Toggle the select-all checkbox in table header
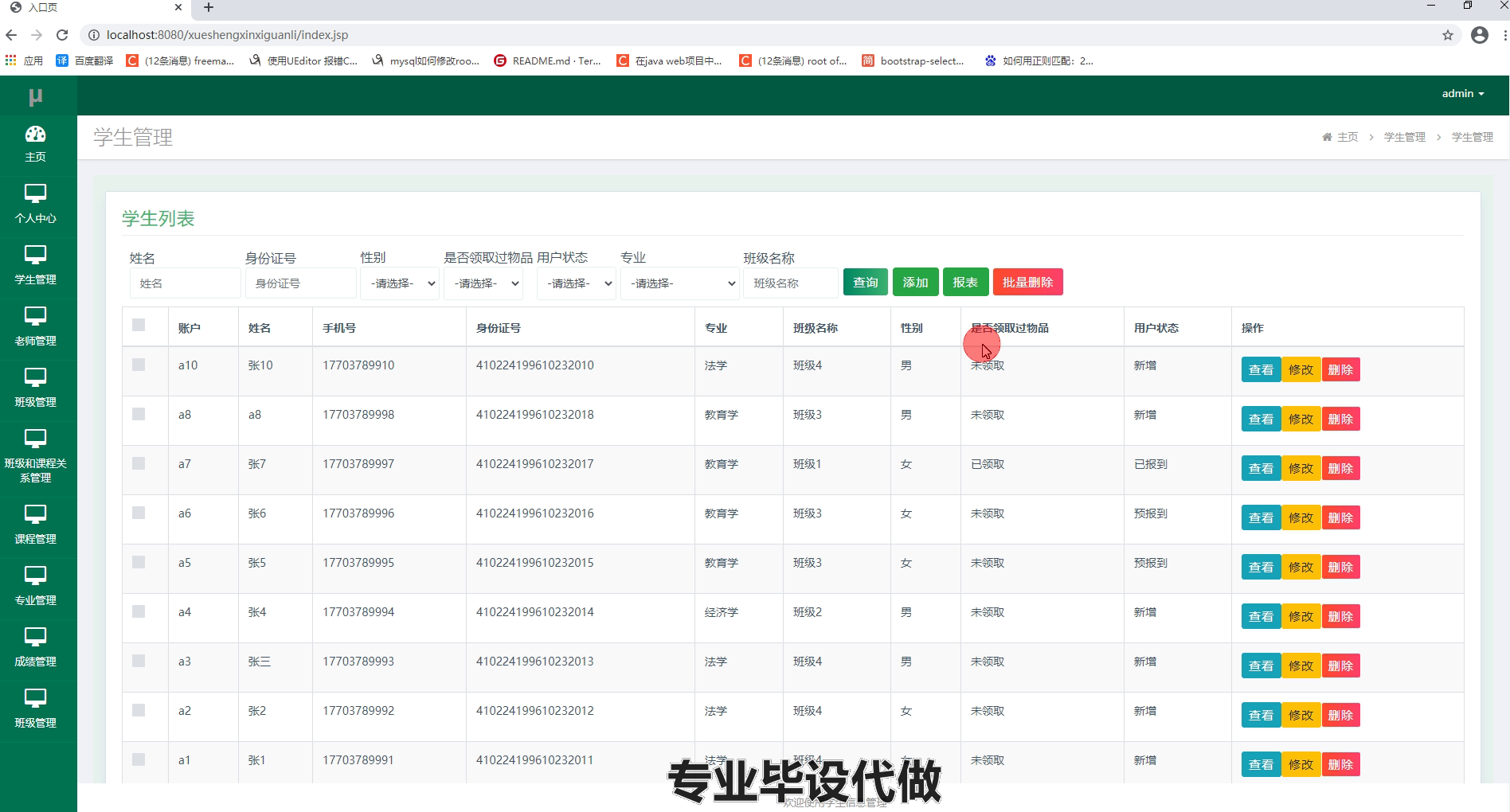This screenshot has height=812, width=1510. [x=139, y=325]
